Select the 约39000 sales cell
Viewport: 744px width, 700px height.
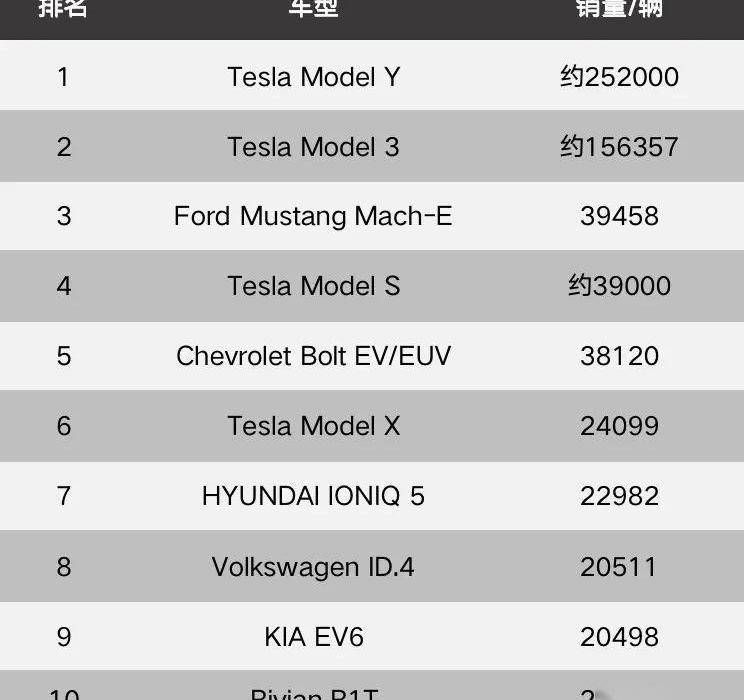click(619, 286)
